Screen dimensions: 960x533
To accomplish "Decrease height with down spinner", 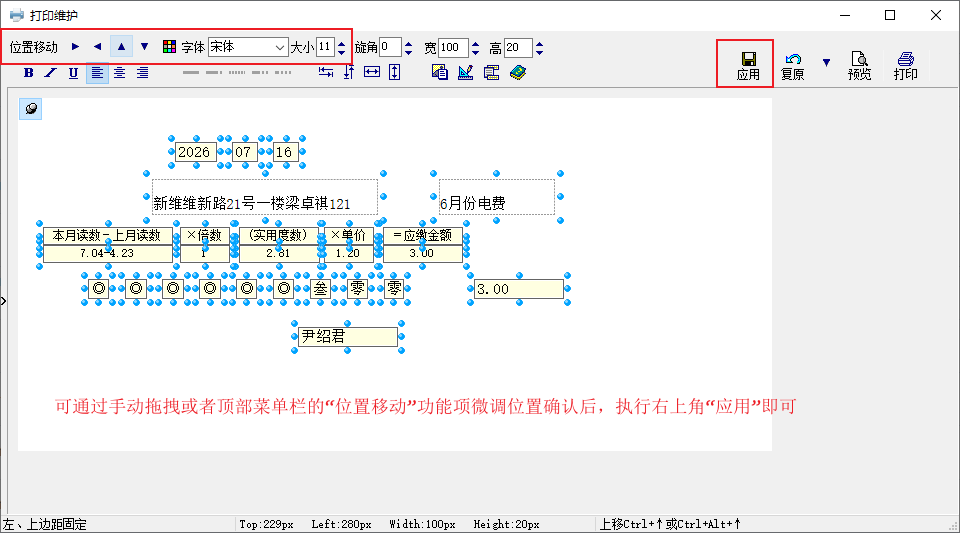I will pyautogui.click(x=539, y=52).
